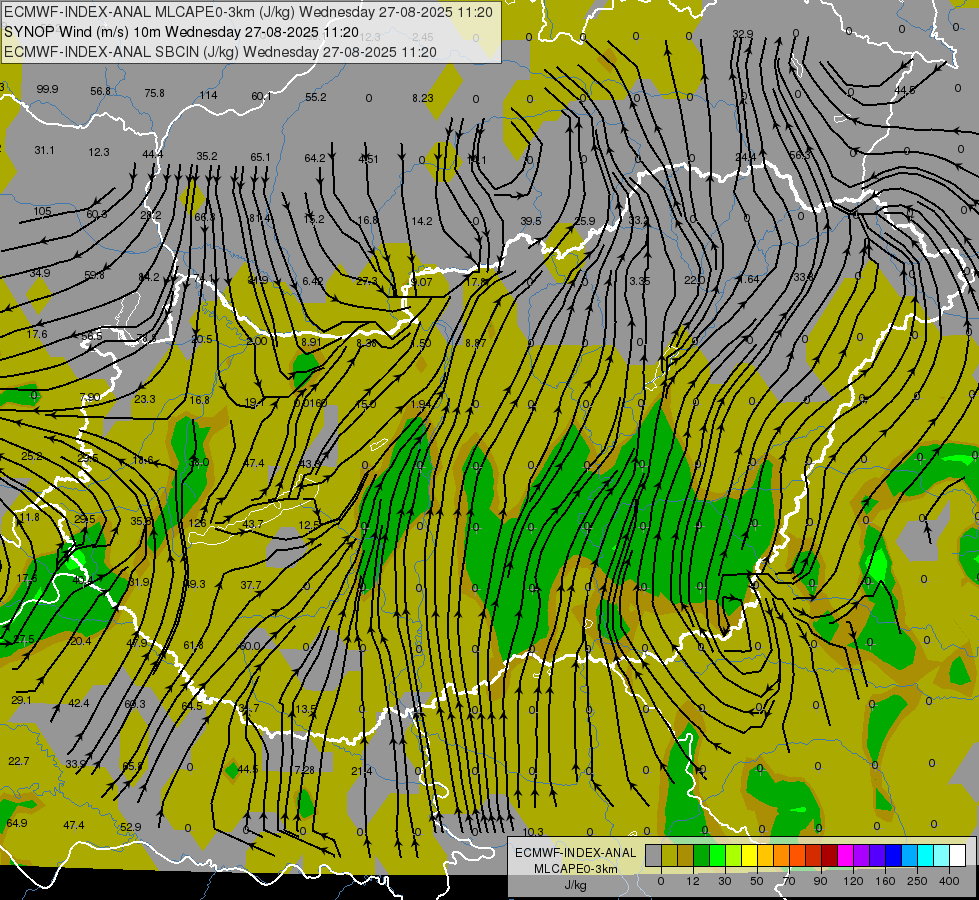The width and height of the screenshot is (979, 900).
Task: Click the purple legend swatch after 120
Action: click(862, 855)
